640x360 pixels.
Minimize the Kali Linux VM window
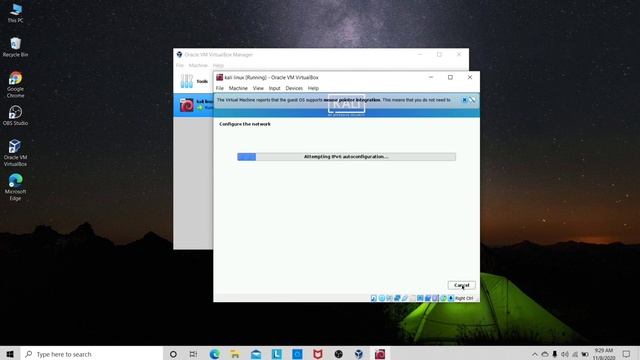(431, 77)
